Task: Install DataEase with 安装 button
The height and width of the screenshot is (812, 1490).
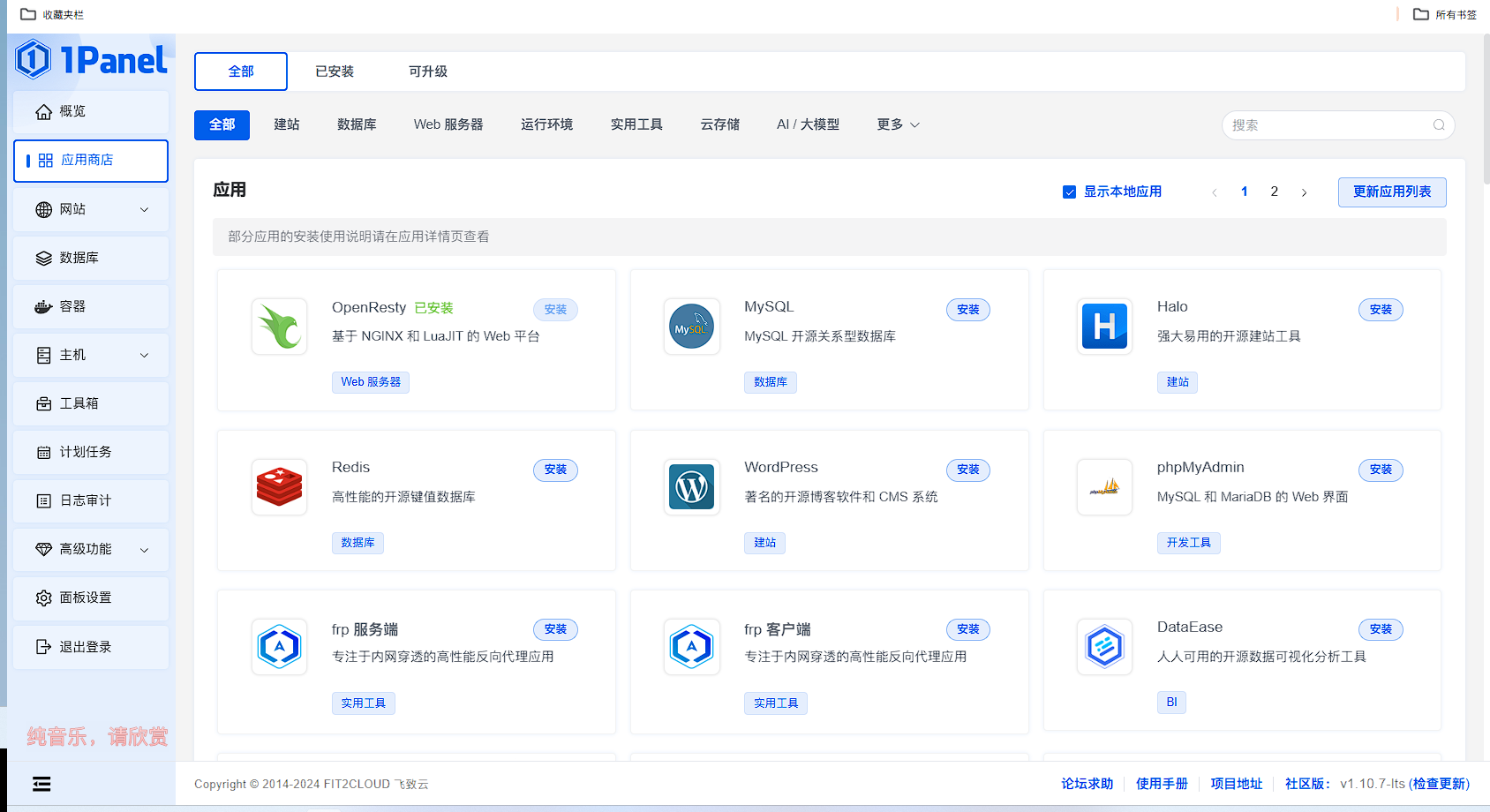Action: point(1381,629)
